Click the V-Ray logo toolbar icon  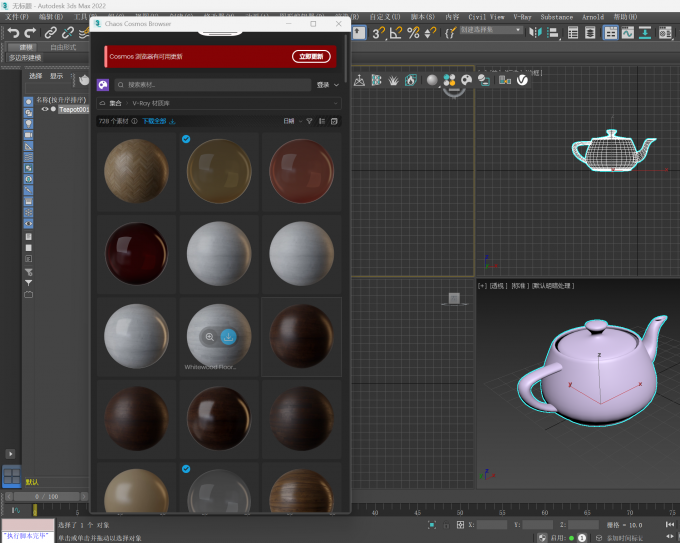[522, 80]
